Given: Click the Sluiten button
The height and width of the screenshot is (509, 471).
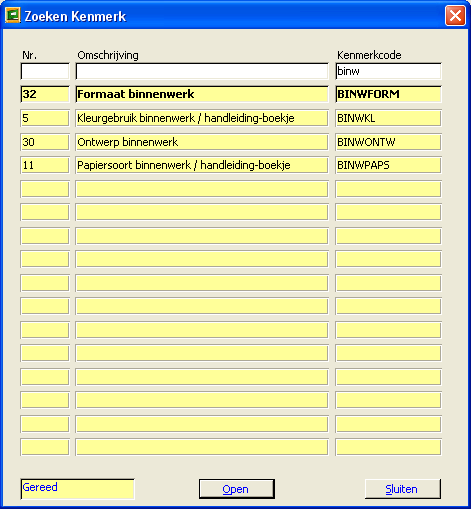Looking at the screenshot, I should coord(403,489).
